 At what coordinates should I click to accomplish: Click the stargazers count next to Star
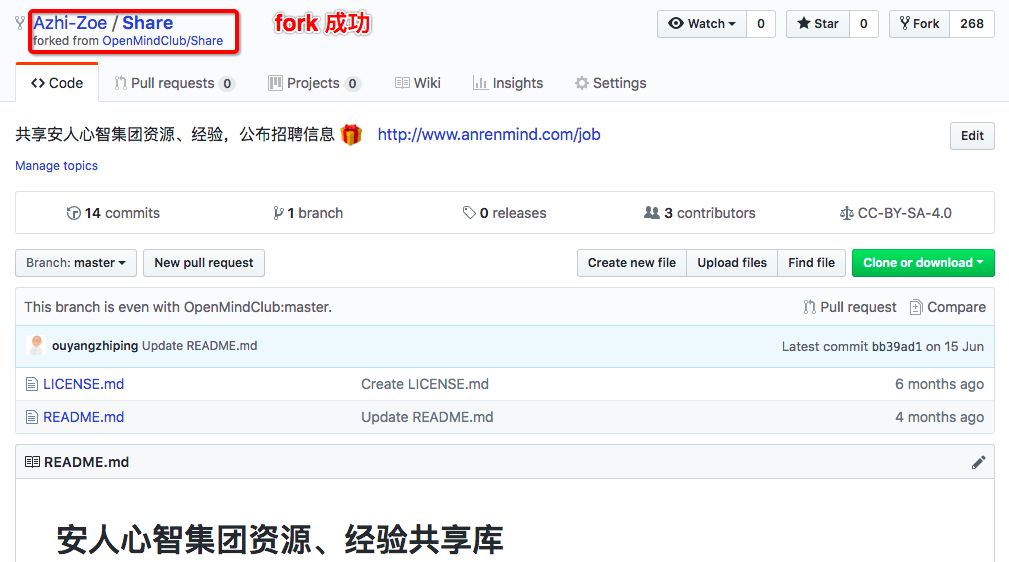point(864,24)
